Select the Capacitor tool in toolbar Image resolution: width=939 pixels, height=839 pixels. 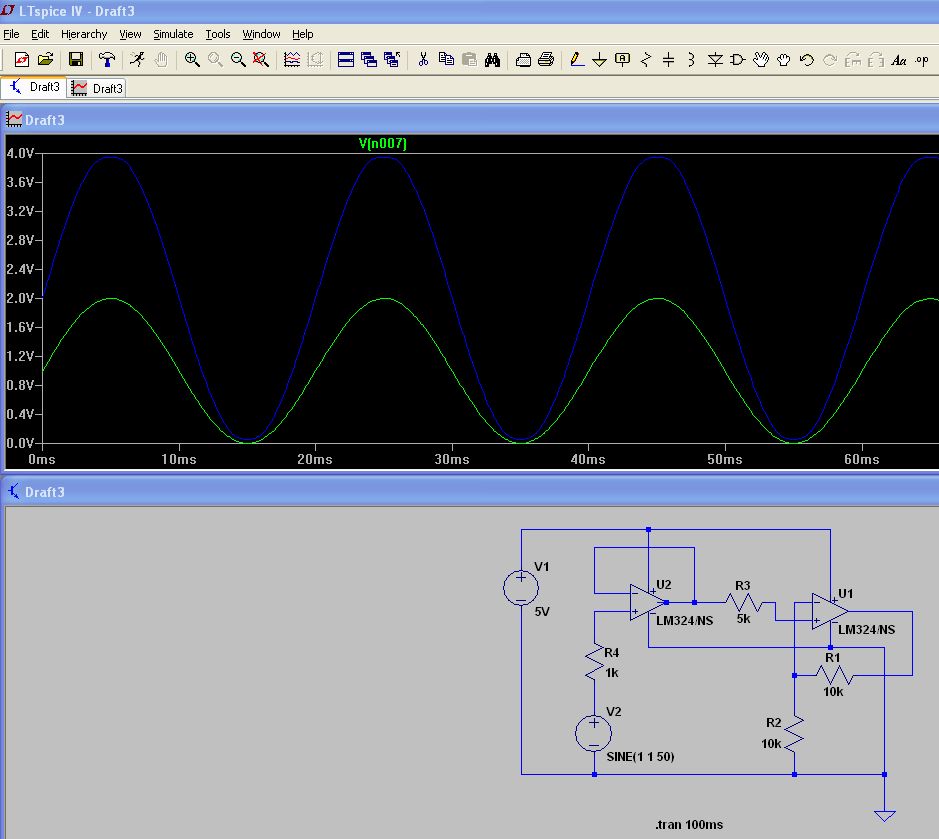pos(668,60)
